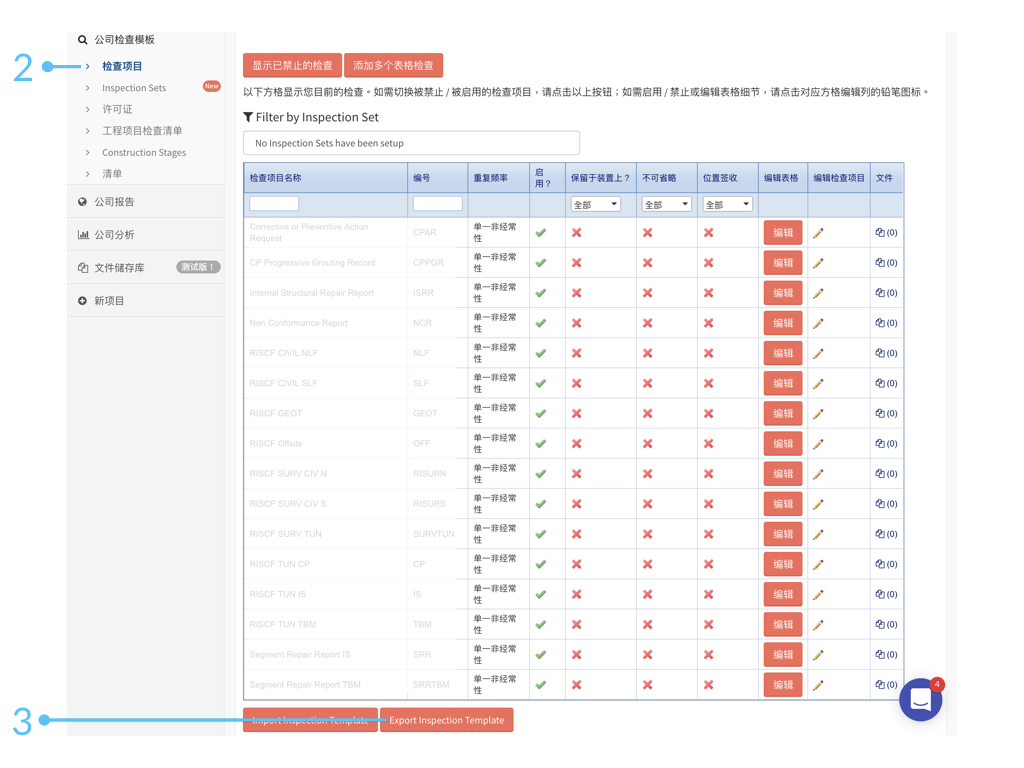
Task: Toggle 保留于装置上 cross in CPPGR row
Action: [x=577, y=263]
